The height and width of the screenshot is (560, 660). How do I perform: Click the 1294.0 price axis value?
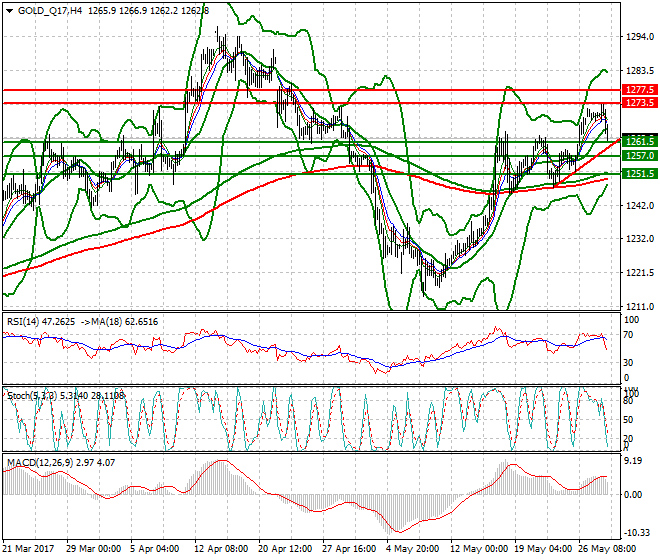click(640, 37)
